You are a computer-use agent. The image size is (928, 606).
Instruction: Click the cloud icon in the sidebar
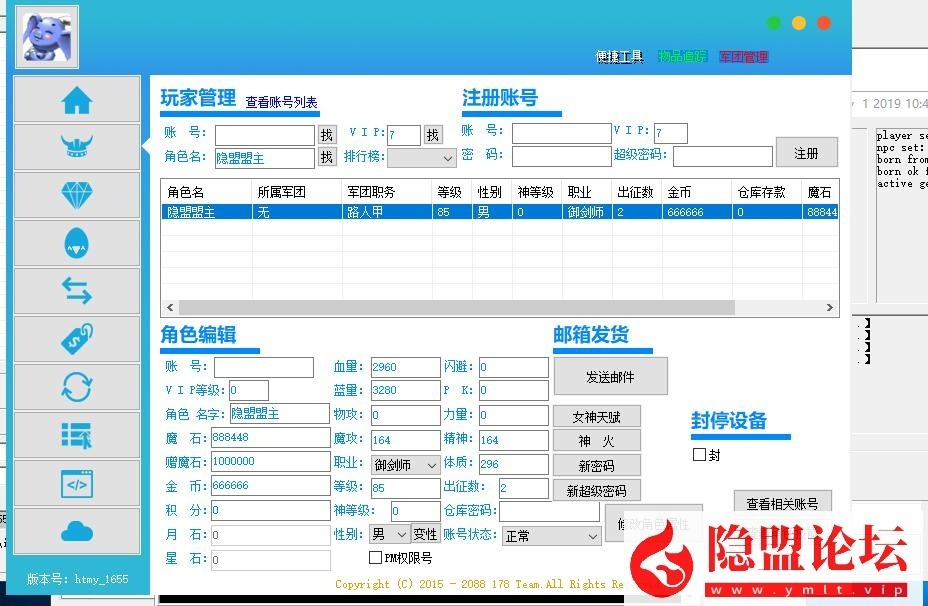pyautogui.click(x=77, y=530)
